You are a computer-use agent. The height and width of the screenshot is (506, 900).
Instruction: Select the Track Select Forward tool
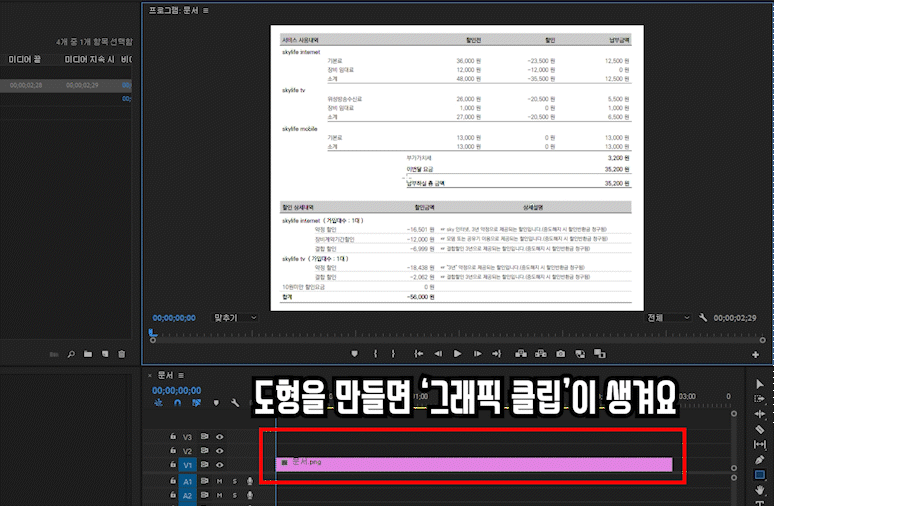point(759,399)
